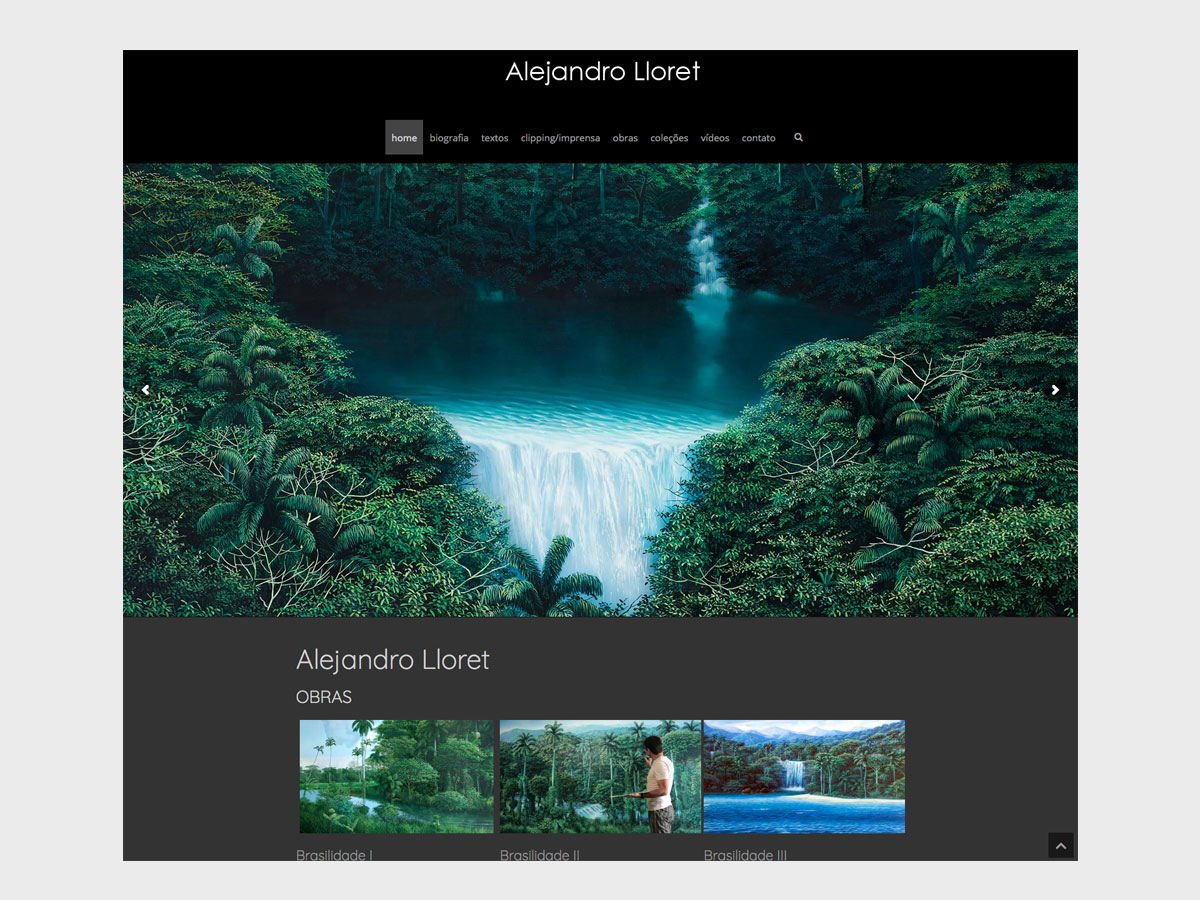Click the Brasilidade I caption link

[x=334, y=855]
